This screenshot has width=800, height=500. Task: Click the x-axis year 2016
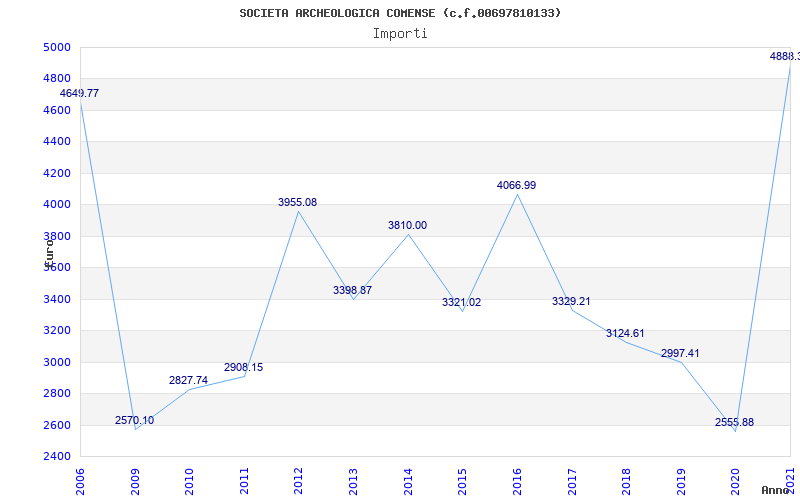pyautogui.click(x=517, y=481)
